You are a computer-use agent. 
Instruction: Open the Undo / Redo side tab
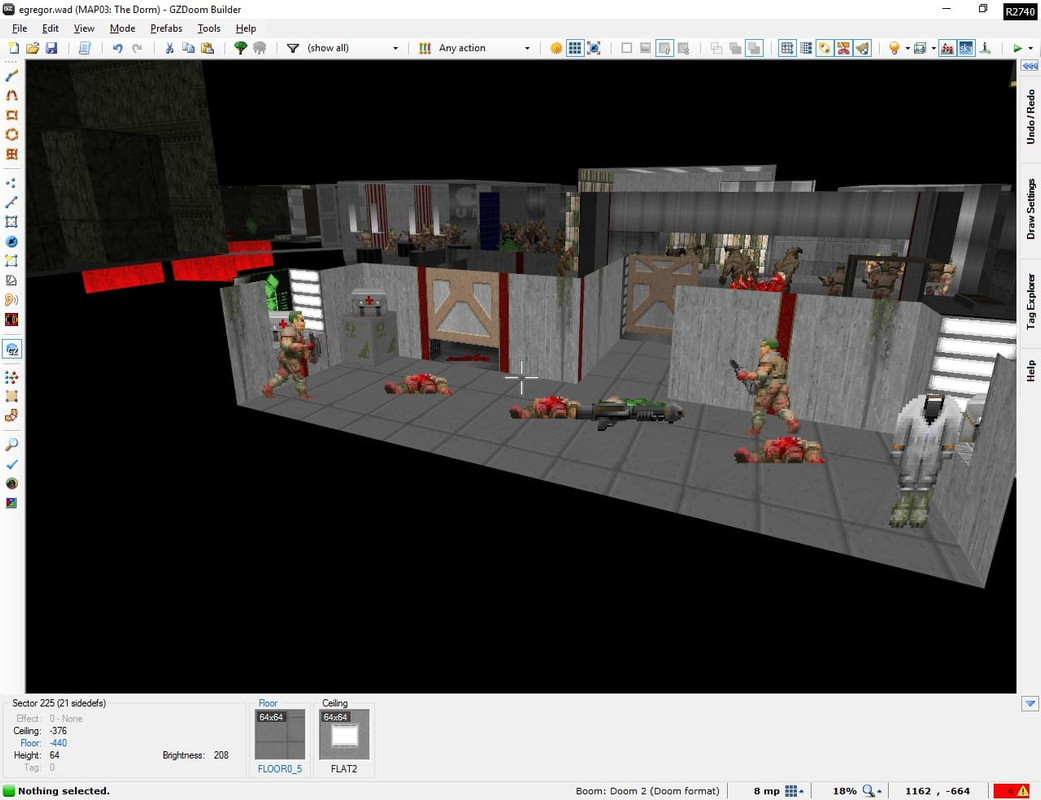pos(1030,117)
